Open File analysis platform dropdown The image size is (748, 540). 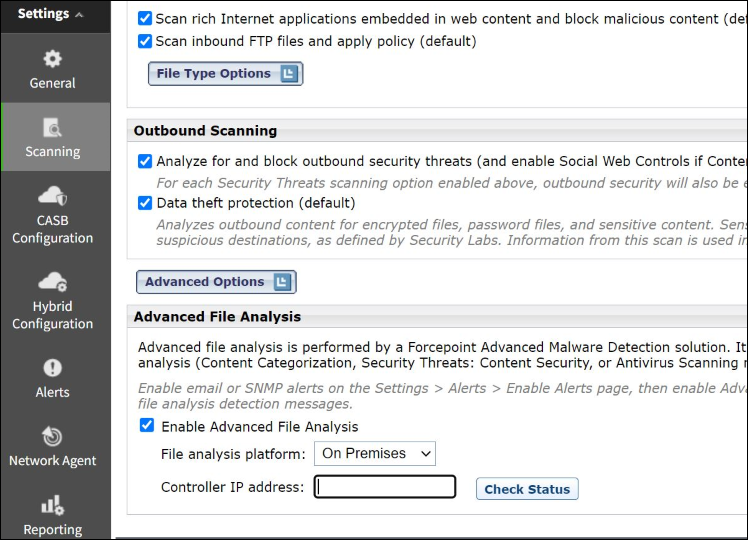(x=375, y=454)
